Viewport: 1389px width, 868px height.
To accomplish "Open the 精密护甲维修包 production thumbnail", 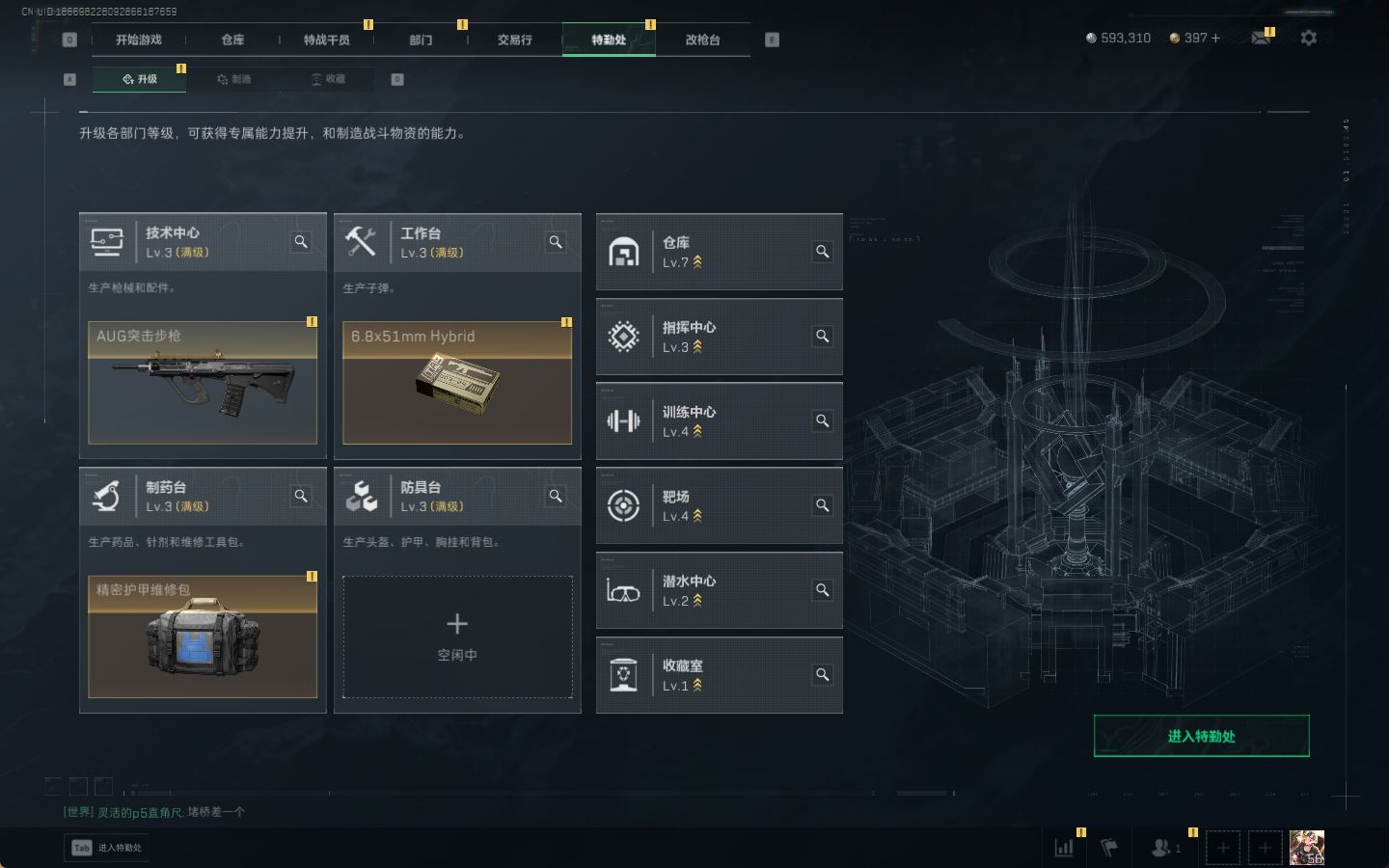I will click(x=203, y=637).
